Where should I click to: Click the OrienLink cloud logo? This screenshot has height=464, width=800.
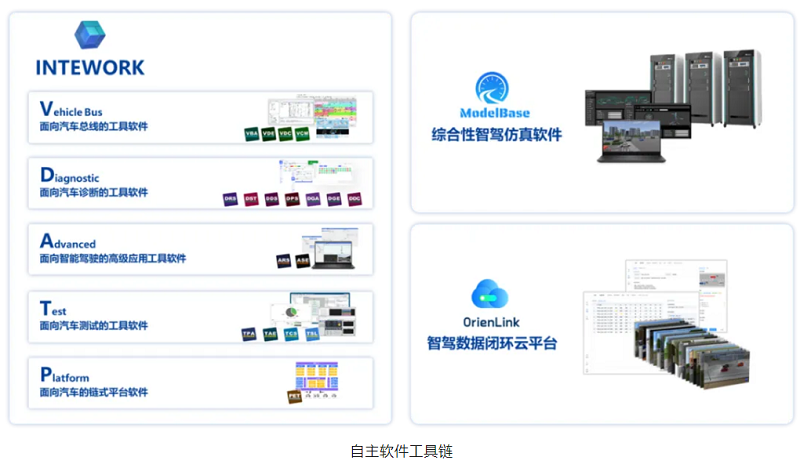489,294
